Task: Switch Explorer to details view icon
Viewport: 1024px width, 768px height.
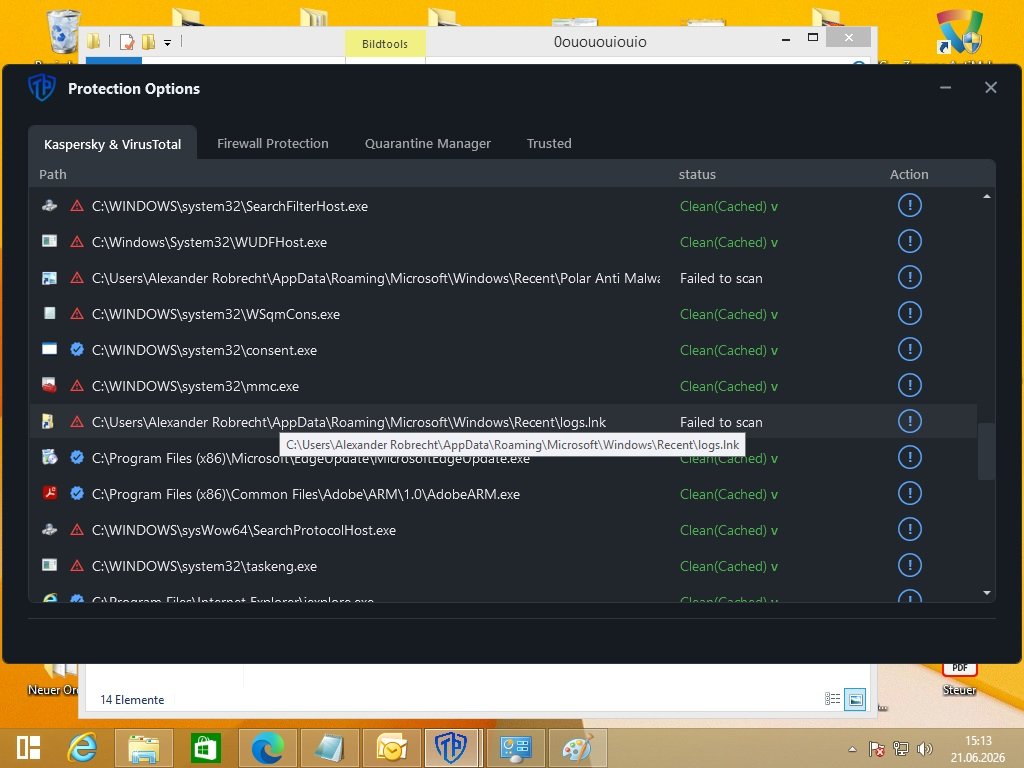Action: [832, 699]
